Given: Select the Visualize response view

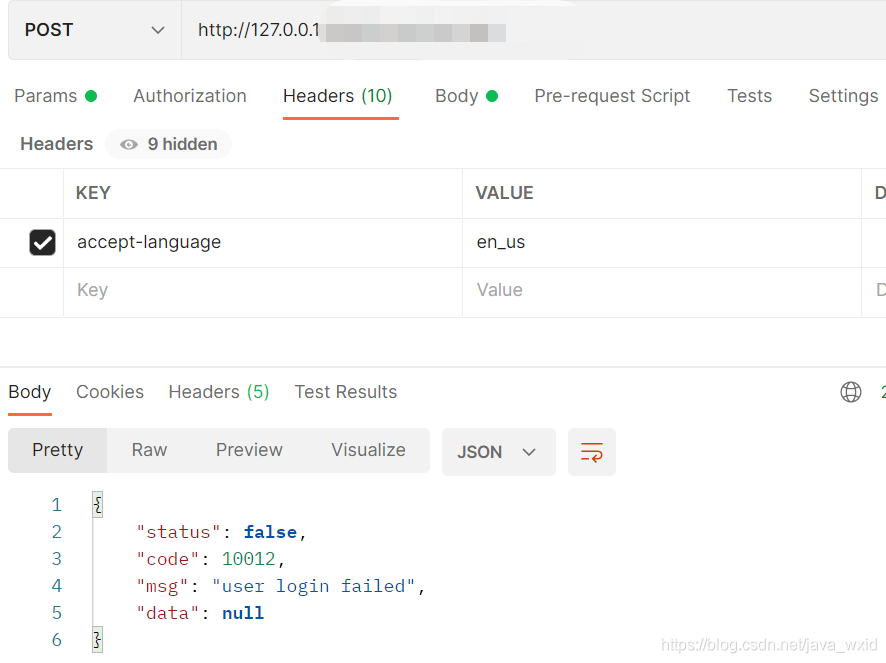Looking at the screenshot, I should click(368, 450).
